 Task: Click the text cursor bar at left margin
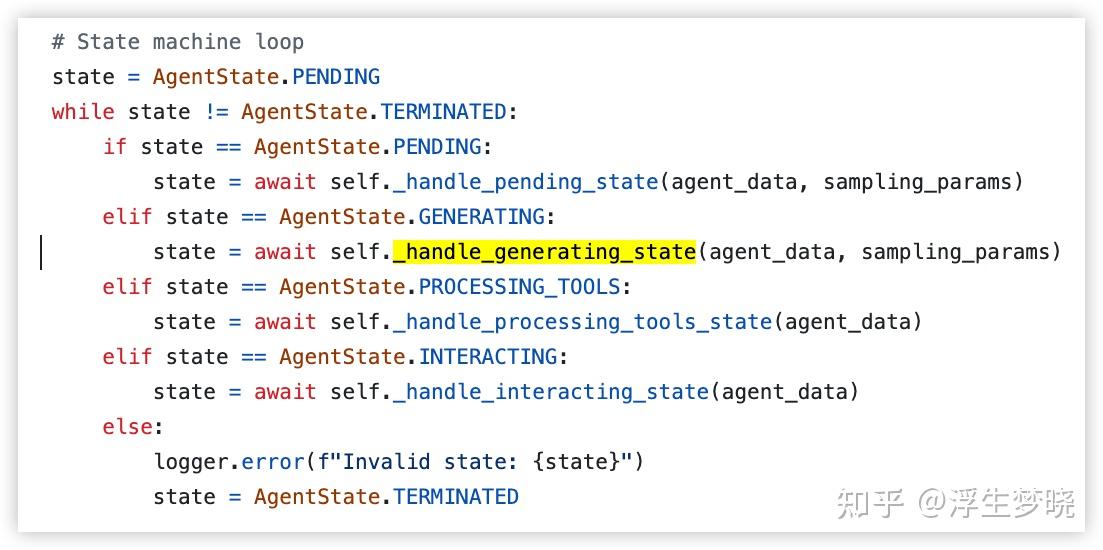click(41, 252)
